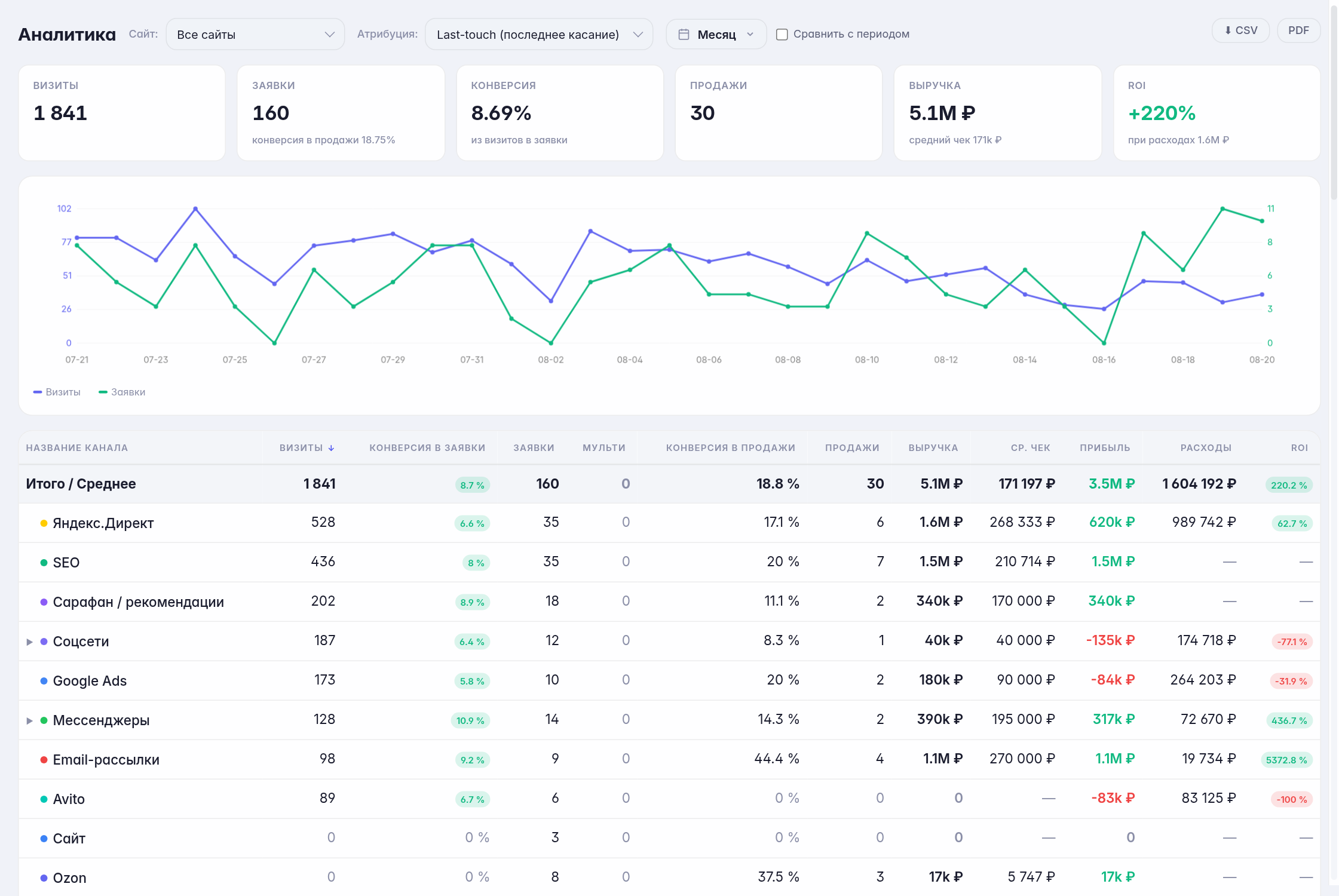Sort by 'Мульти' column header
Image resolution: width=1339 pixels, height=896 pixels.
click(604, 448)
